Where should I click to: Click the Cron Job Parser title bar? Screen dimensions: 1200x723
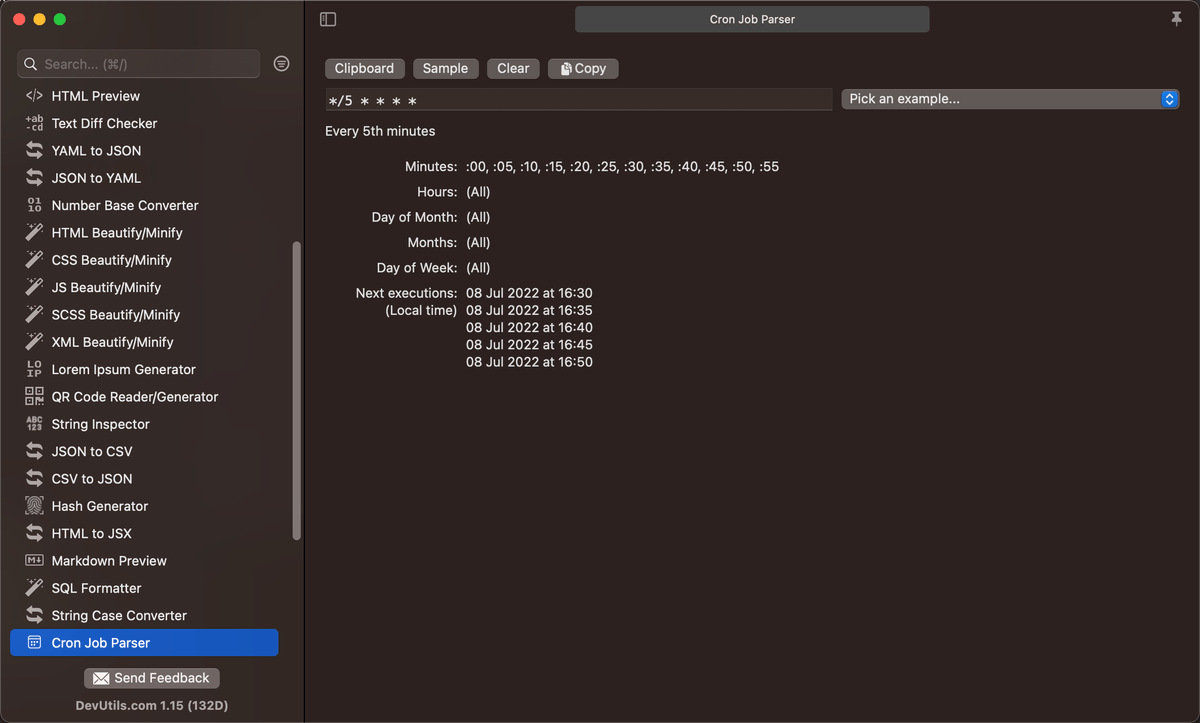pos(752,19)
